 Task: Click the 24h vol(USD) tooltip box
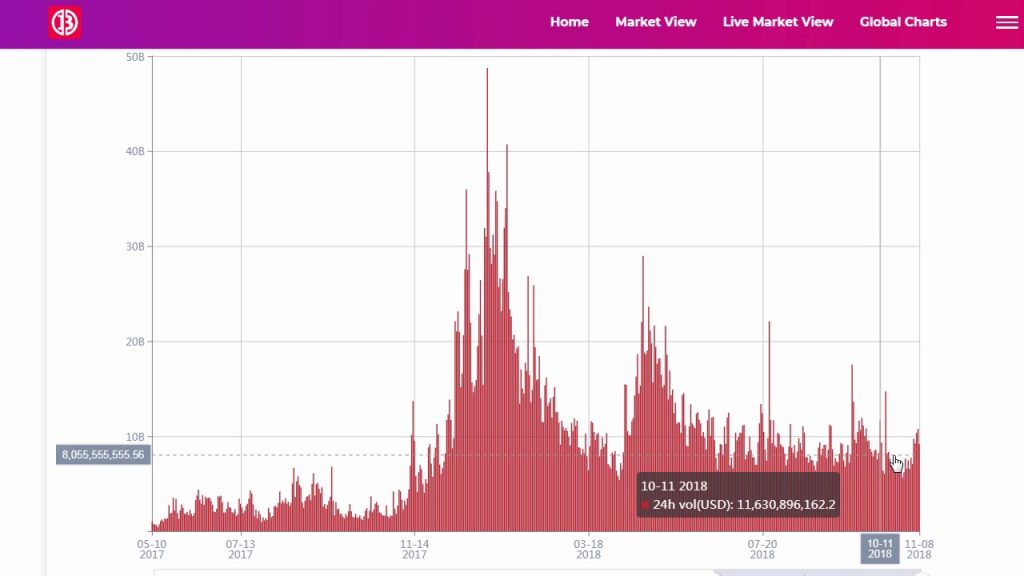tap(738, 495)
